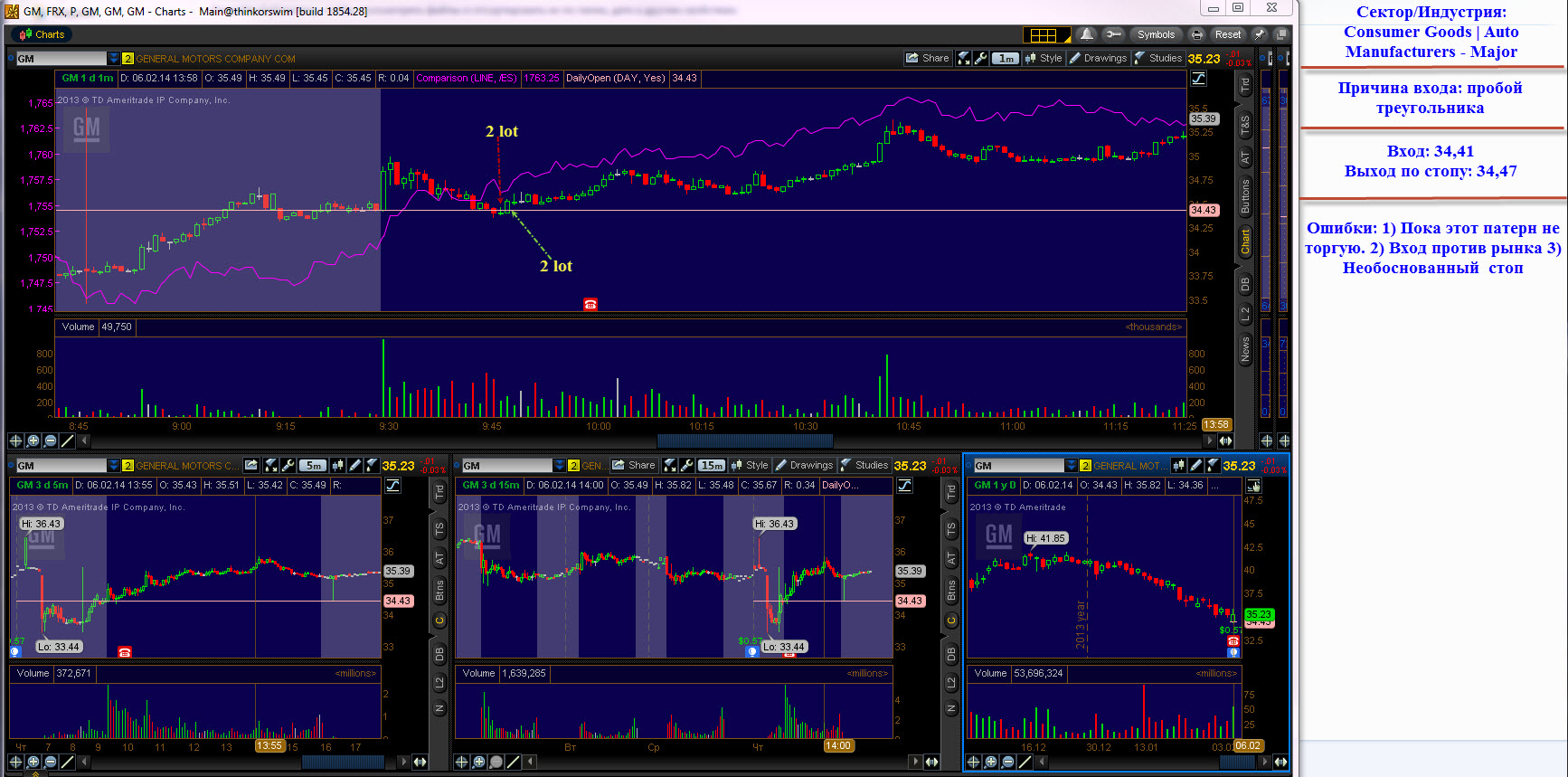Click the wrench chart settings icon on 15m chart
Screen dimensions: 1568x777
coord(686,465)
